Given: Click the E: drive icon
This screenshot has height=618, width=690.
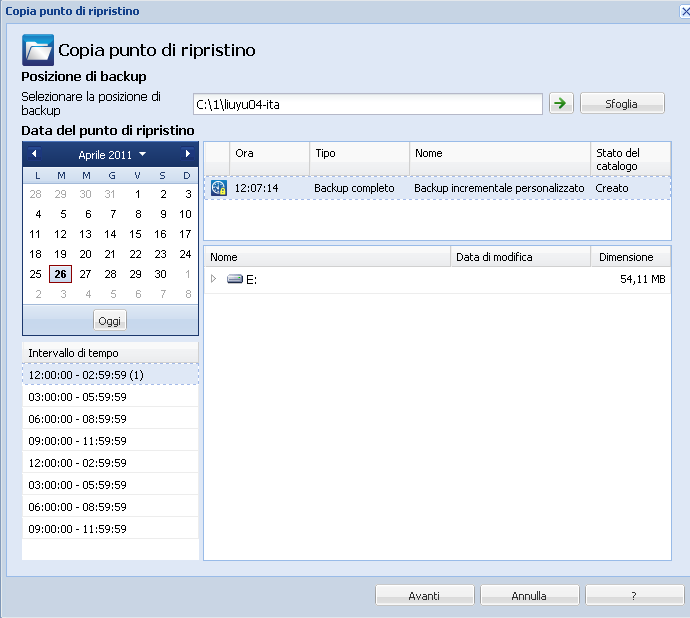Looking at the screenshot, I should coord(235,280).
